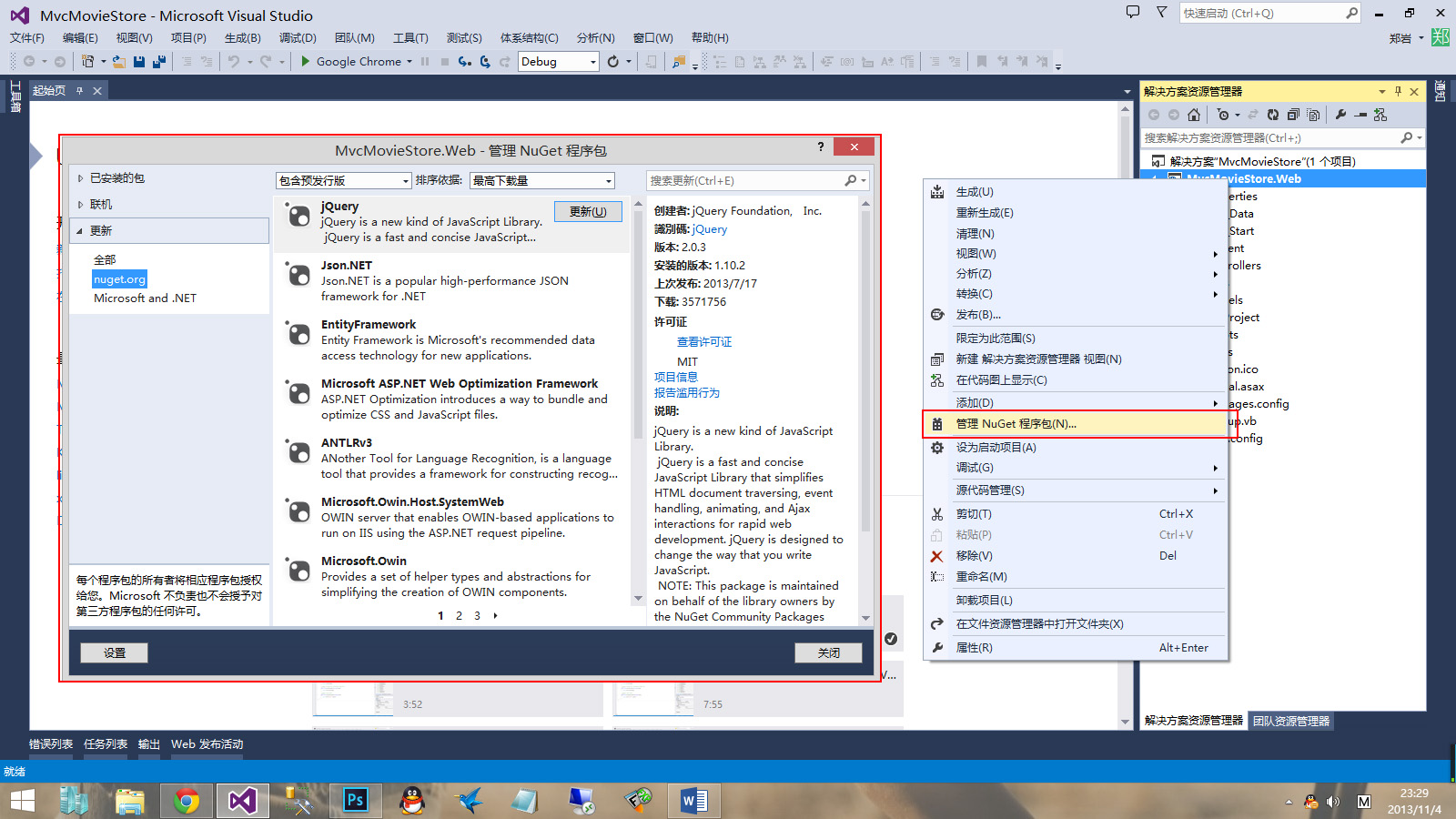Screen dimensions: 1456x819
Task: Click the help question mark in NuGet dialog
Action: point(821,147)
